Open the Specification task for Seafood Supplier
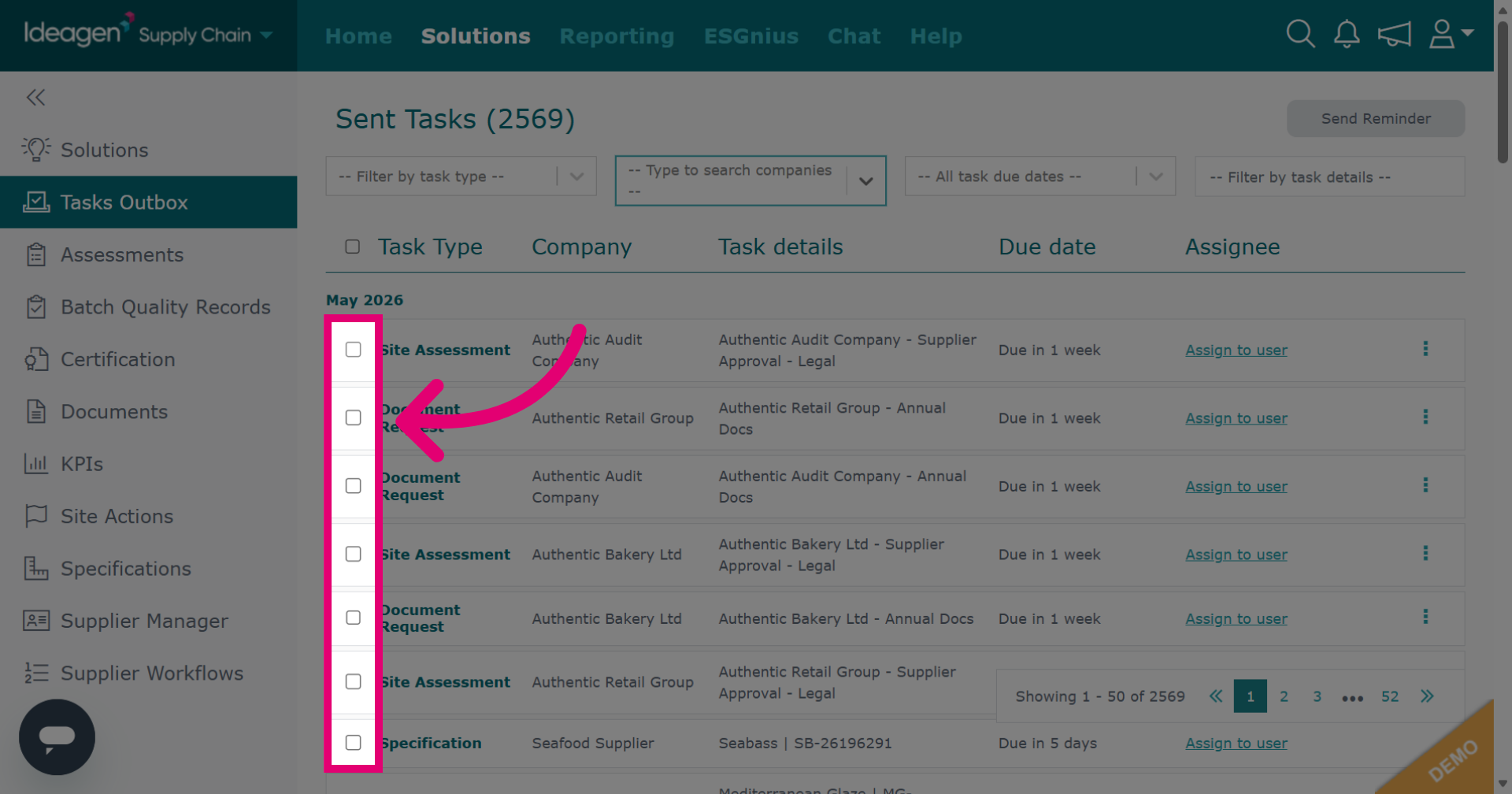This screenshot has height=794, width=1512. click(431, 743)
